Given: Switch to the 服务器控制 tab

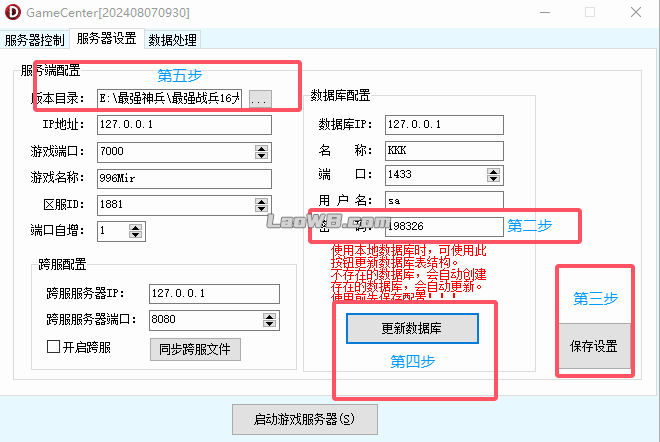Looking at the screenshot, I should (34, 40).
